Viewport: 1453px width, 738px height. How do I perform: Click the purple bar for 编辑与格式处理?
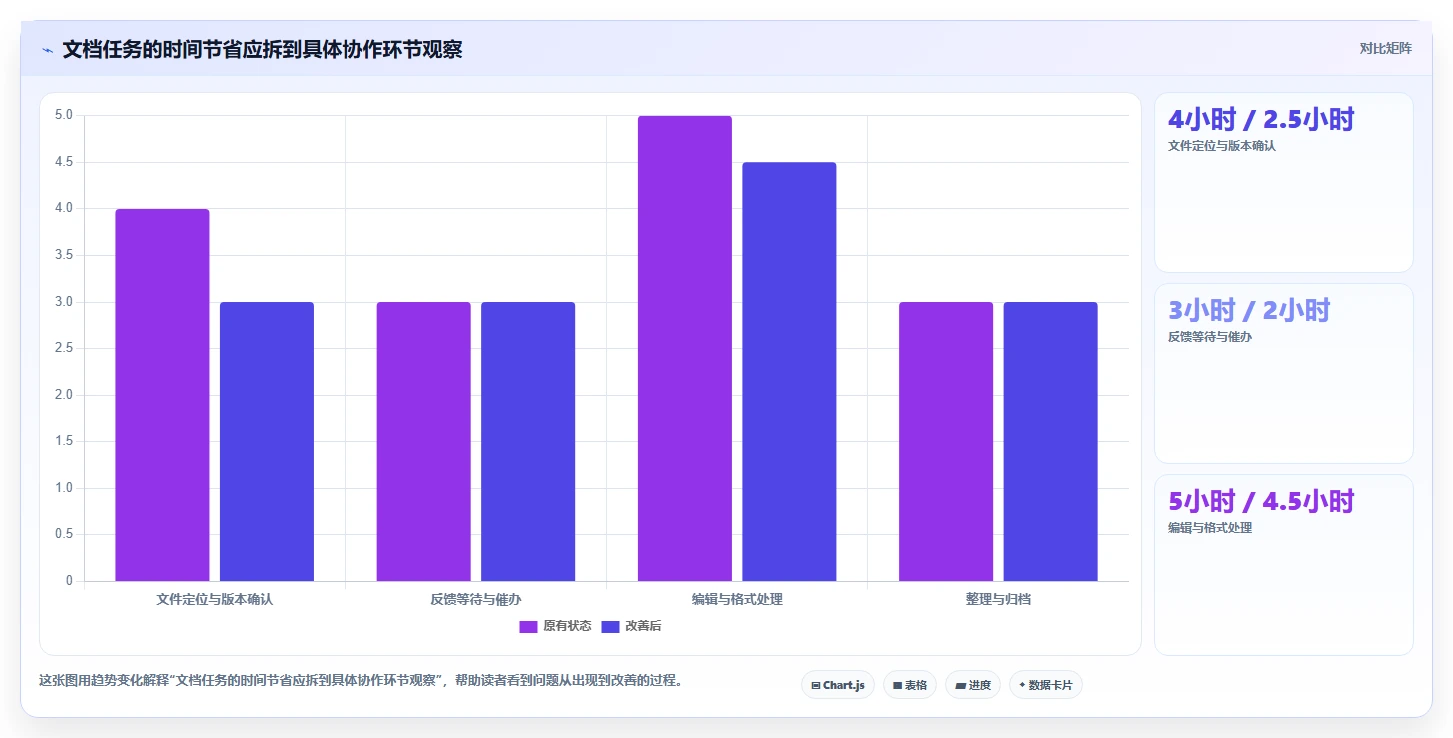pyautogui.click(x=685, y=348)
